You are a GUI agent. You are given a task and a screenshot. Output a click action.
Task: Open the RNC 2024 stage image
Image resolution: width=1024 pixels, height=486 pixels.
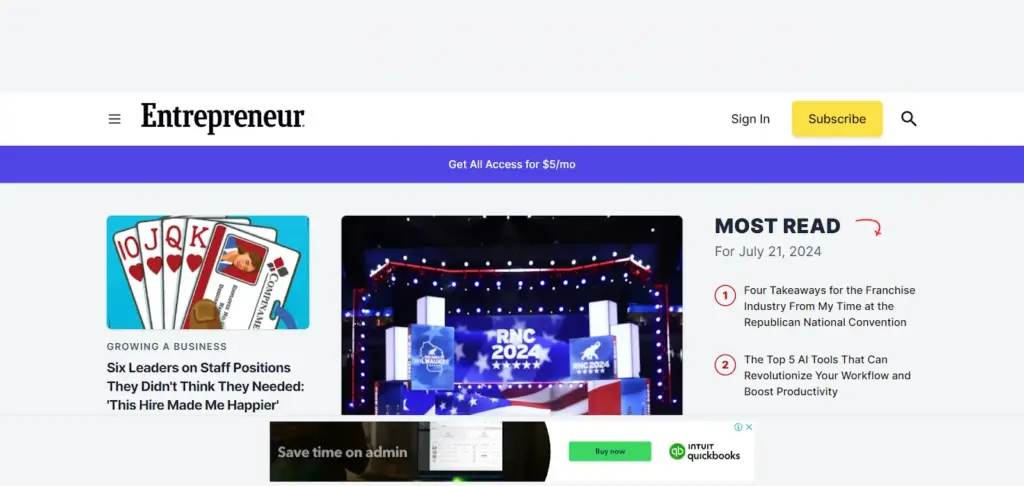click(x=512, y=315)
